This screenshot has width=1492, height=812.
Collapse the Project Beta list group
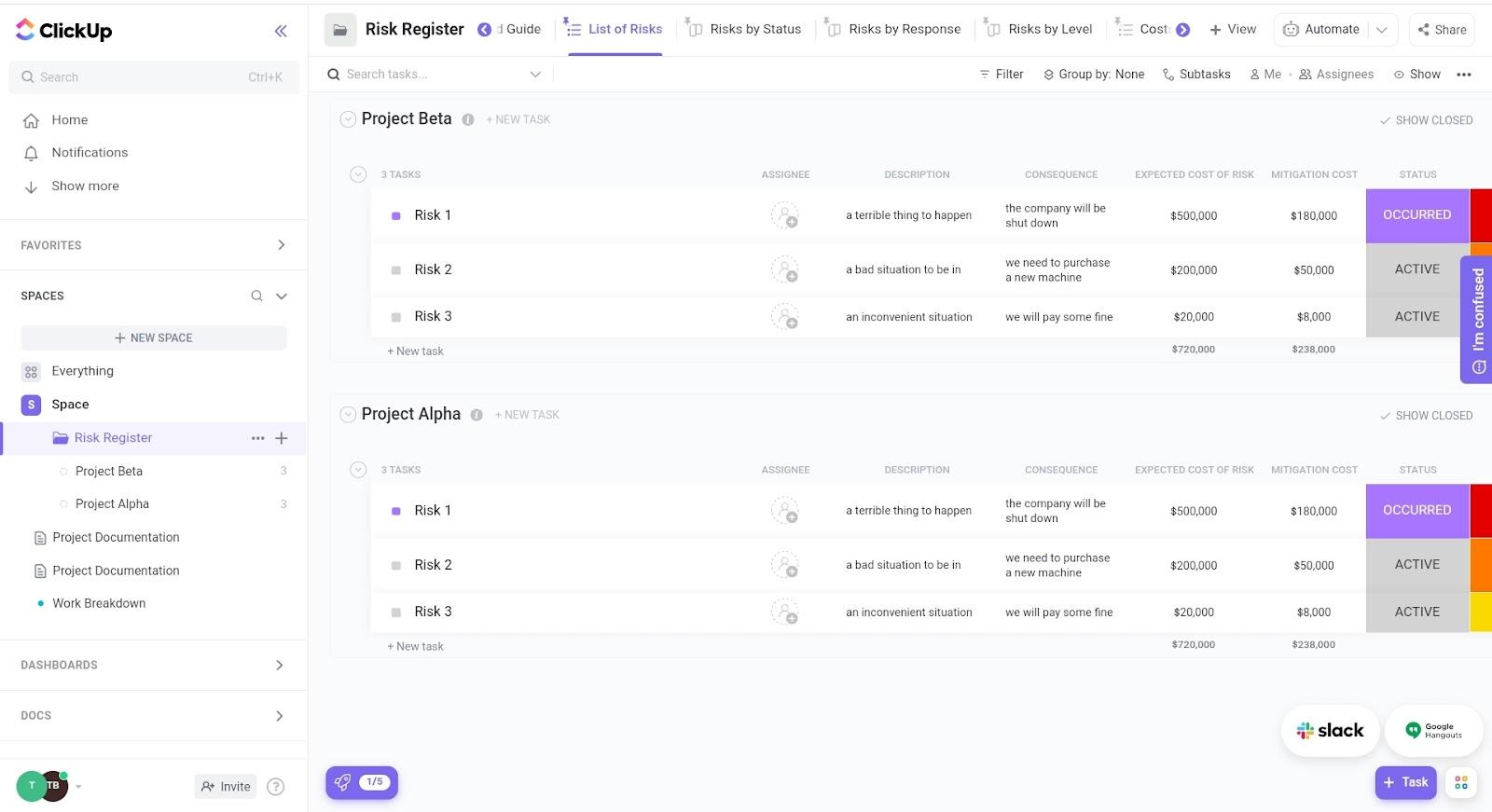point(348,119)
